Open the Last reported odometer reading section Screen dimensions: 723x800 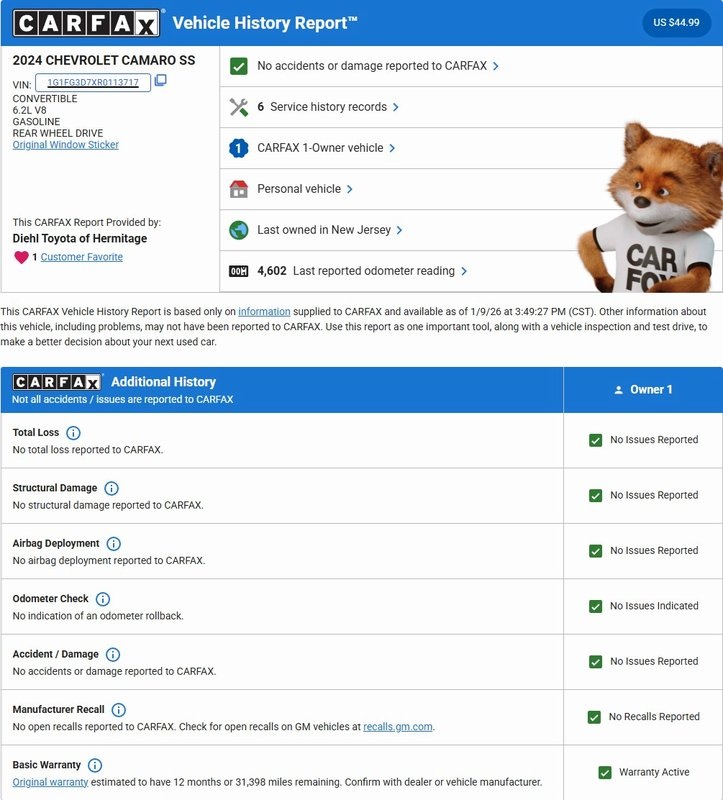click(362, 271)
